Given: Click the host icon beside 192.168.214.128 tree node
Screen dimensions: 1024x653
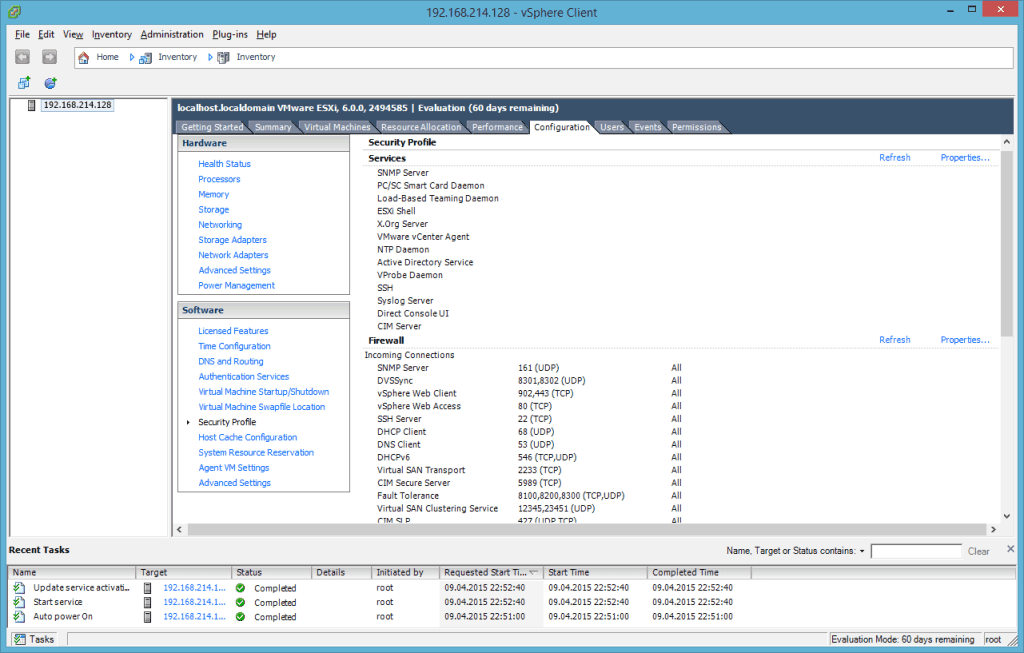Looking at the screenshot, I should [31, 105].
